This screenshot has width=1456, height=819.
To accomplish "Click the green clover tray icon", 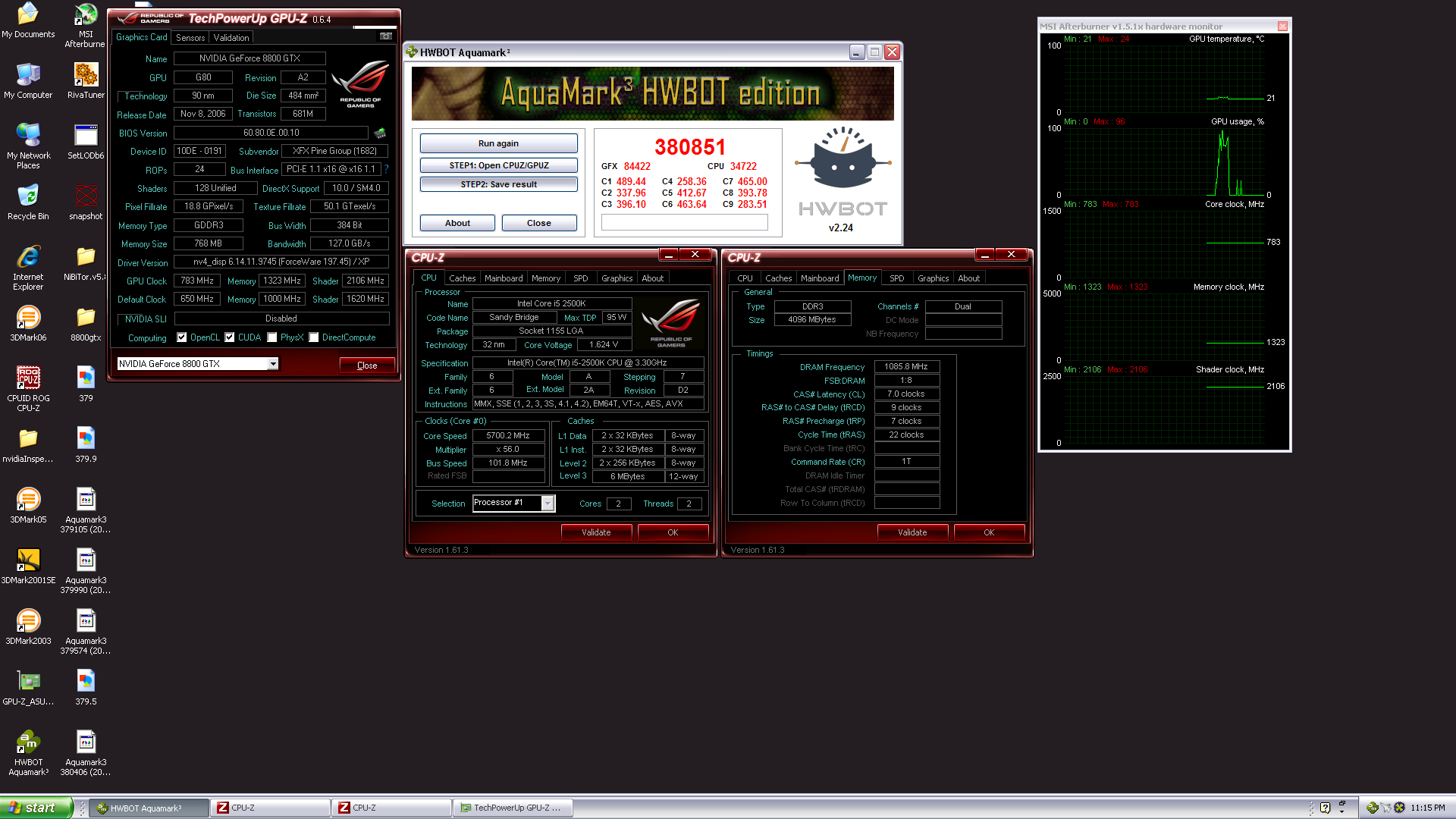I will click(x=1400, y=808).
